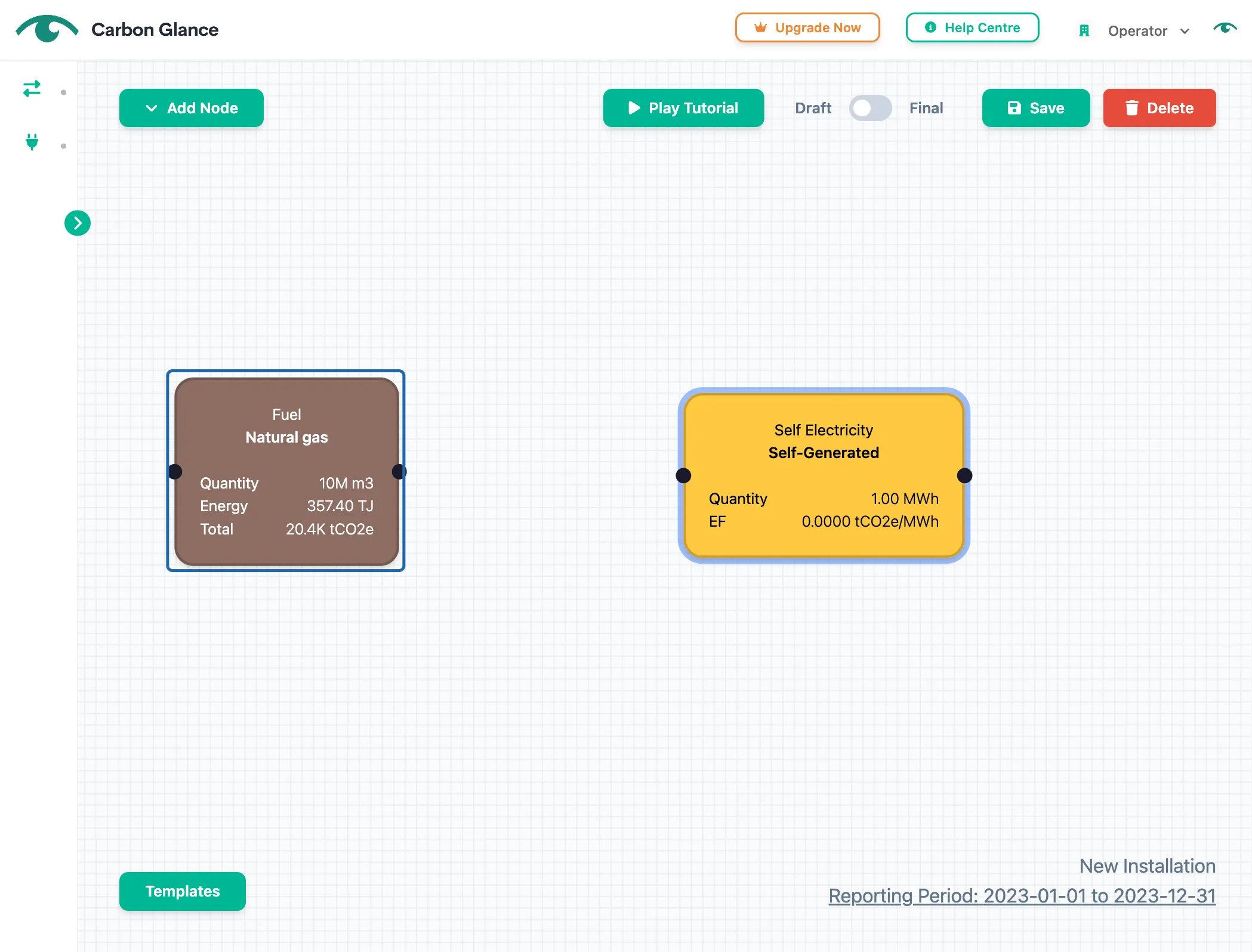The image size is (1252, 952).
Task: Click left connector of Self Electricity node
Action: point(683,475)
